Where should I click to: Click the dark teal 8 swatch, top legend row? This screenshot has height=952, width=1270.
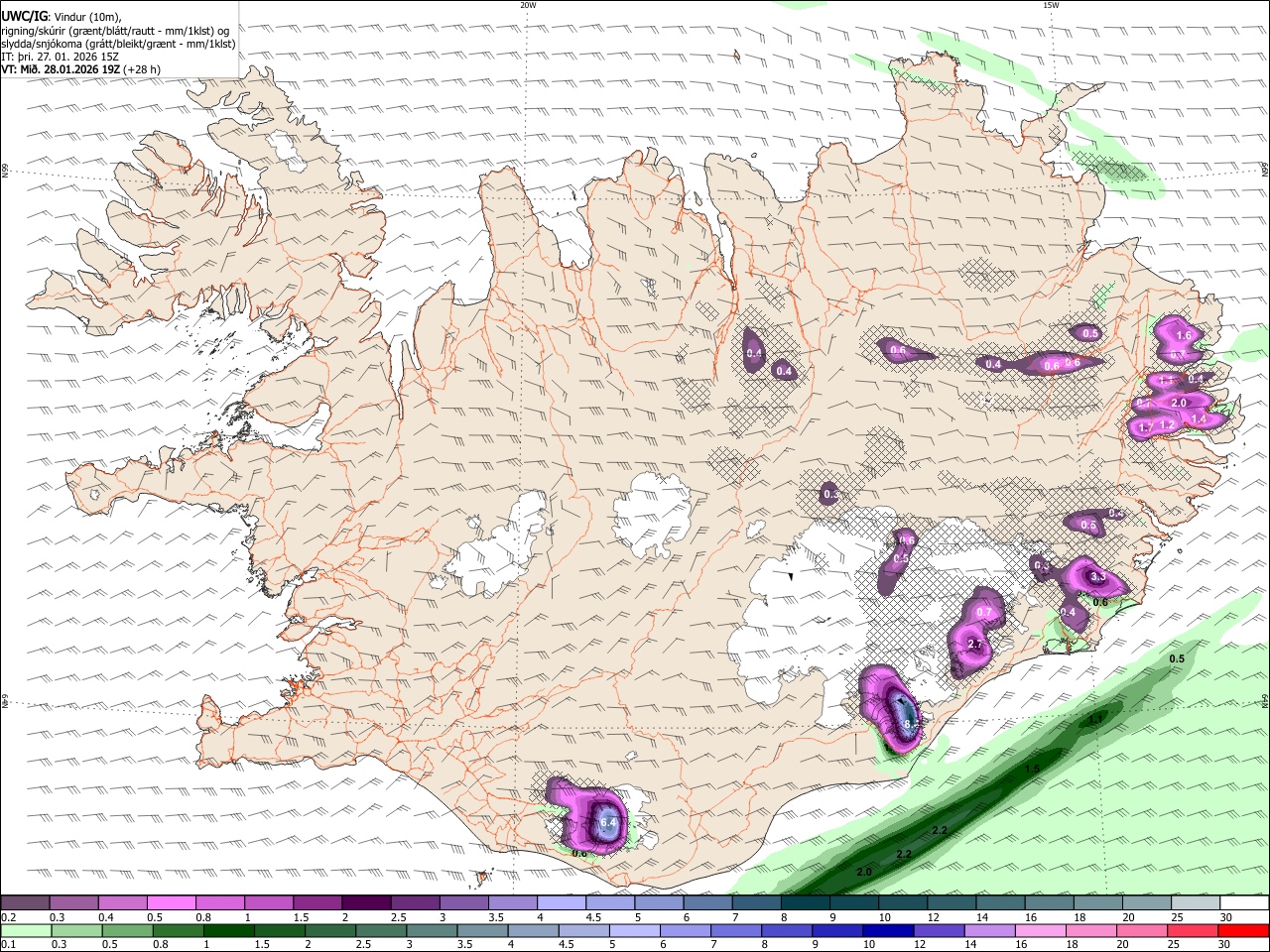click(806, 902)
